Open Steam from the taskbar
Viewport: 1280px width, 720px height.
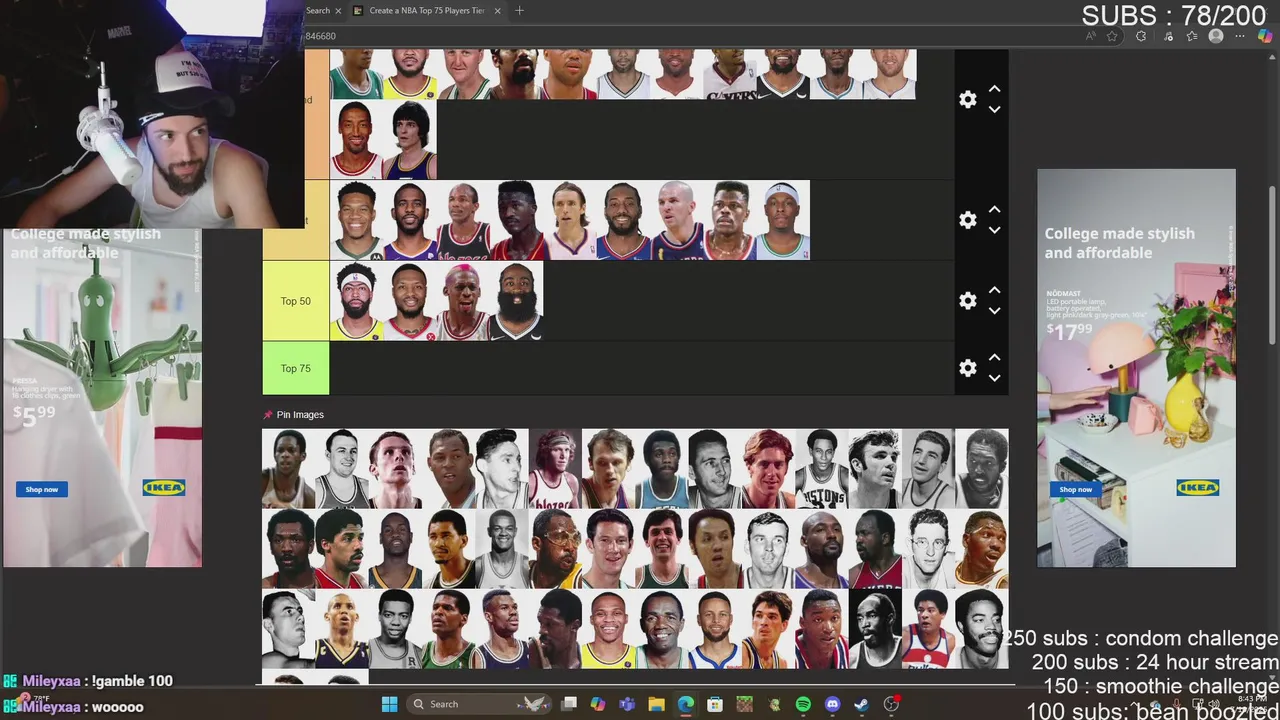coord(861,704)
